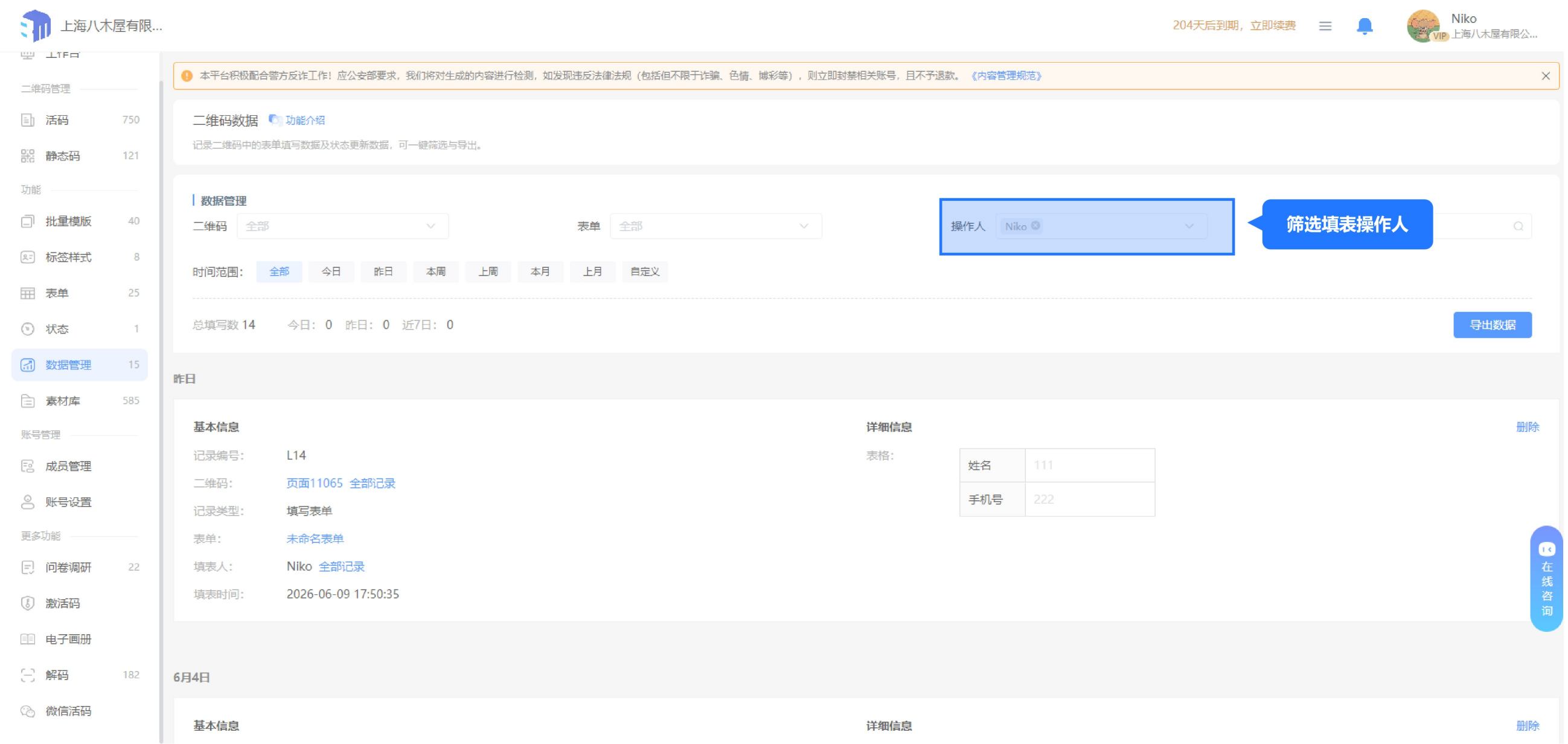Dismiss the anti-fraud warning banner

point(1545,76)
